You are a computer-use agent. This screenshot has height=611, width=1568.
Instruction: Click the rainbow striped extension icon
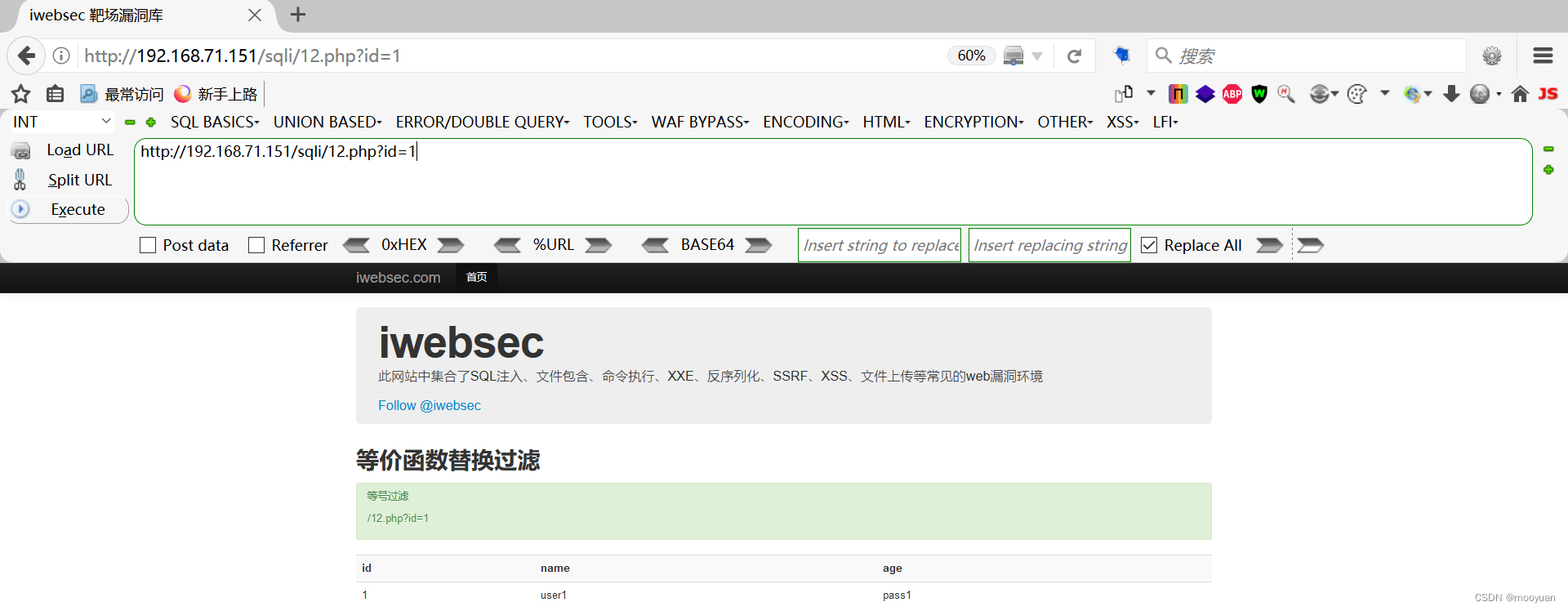click(1178, 94)
